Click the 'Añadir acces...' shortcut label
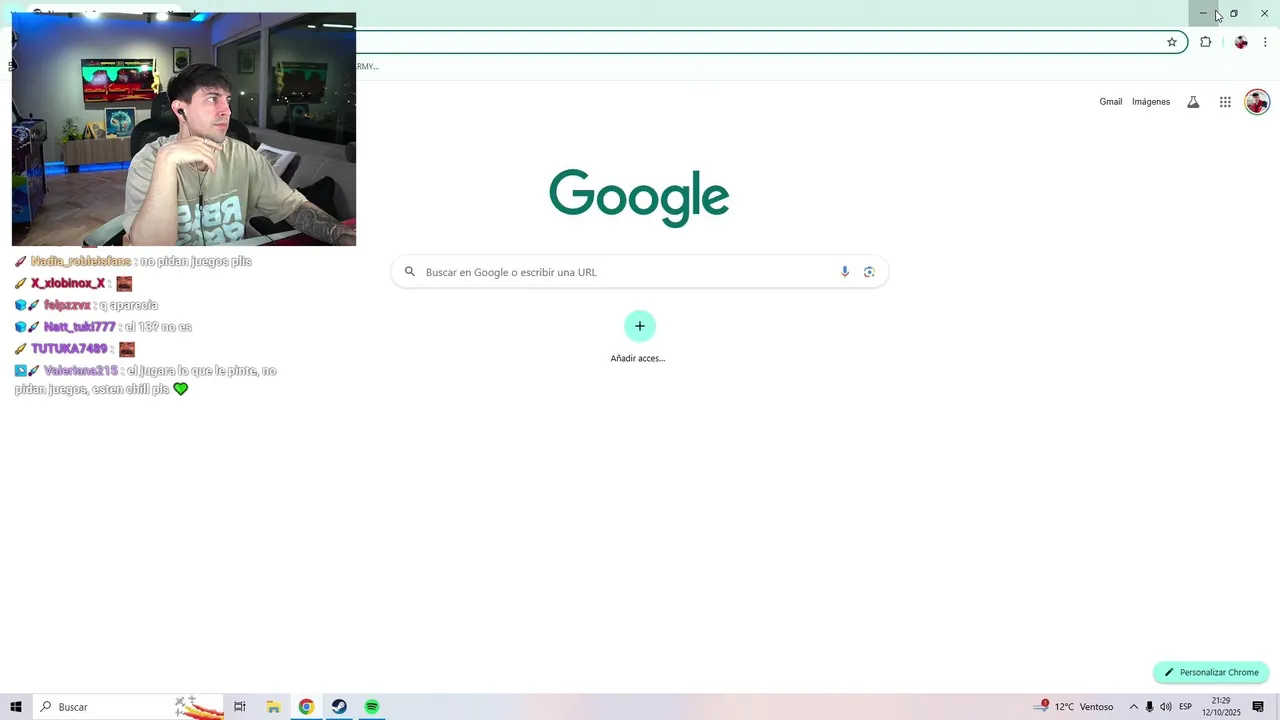Screen dimensions: 1280x720 pyautogui.click(x=638, y=358)
